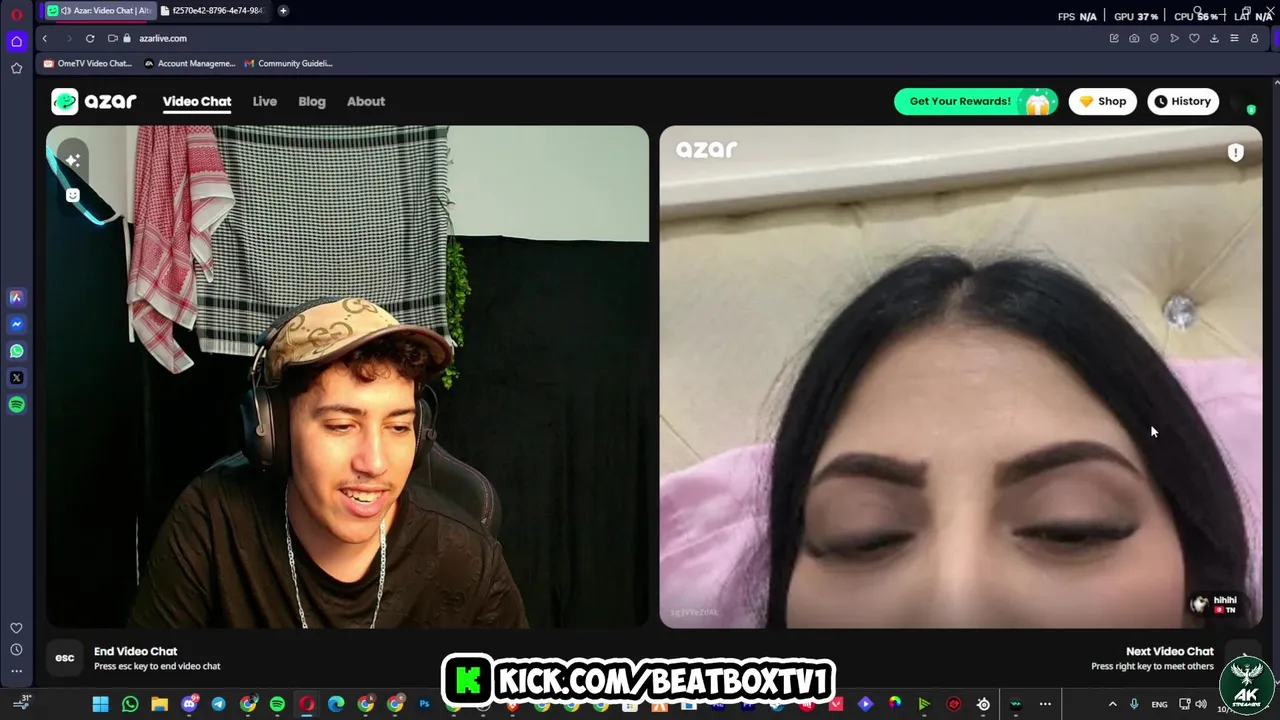Click the Azar logo in header

click(x=94, y=101)
